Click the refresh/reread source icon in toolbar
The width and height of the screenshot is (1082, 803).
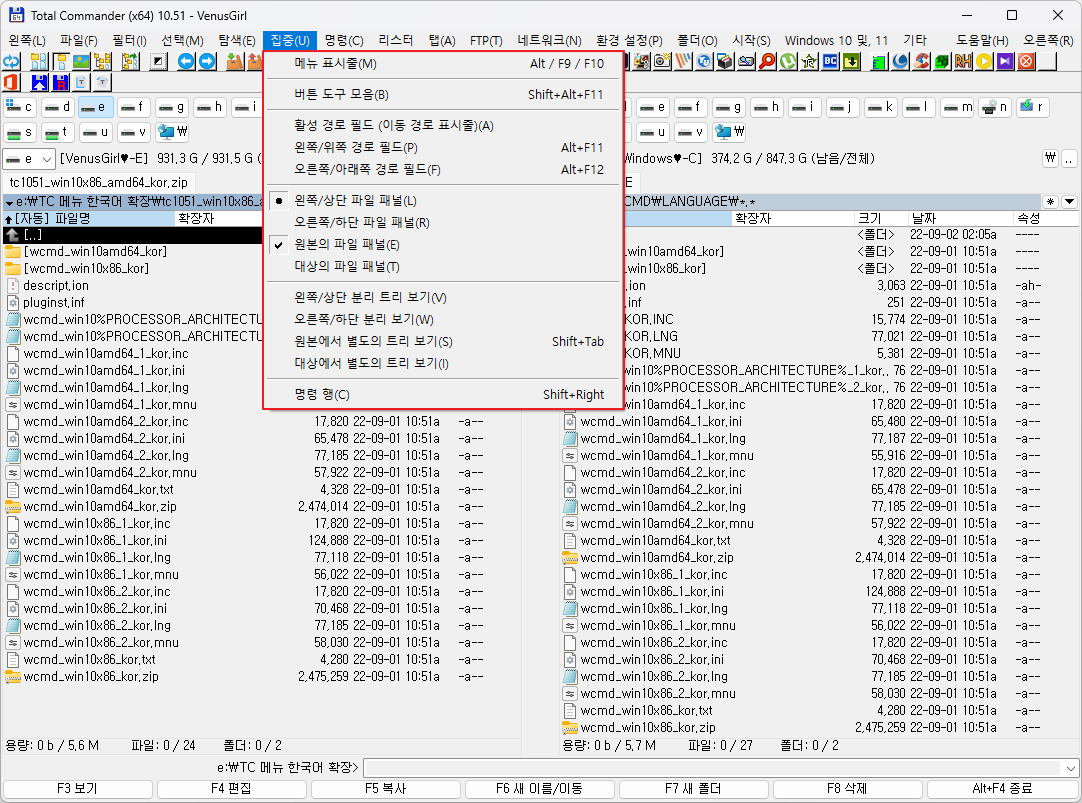tap(12, 62)
